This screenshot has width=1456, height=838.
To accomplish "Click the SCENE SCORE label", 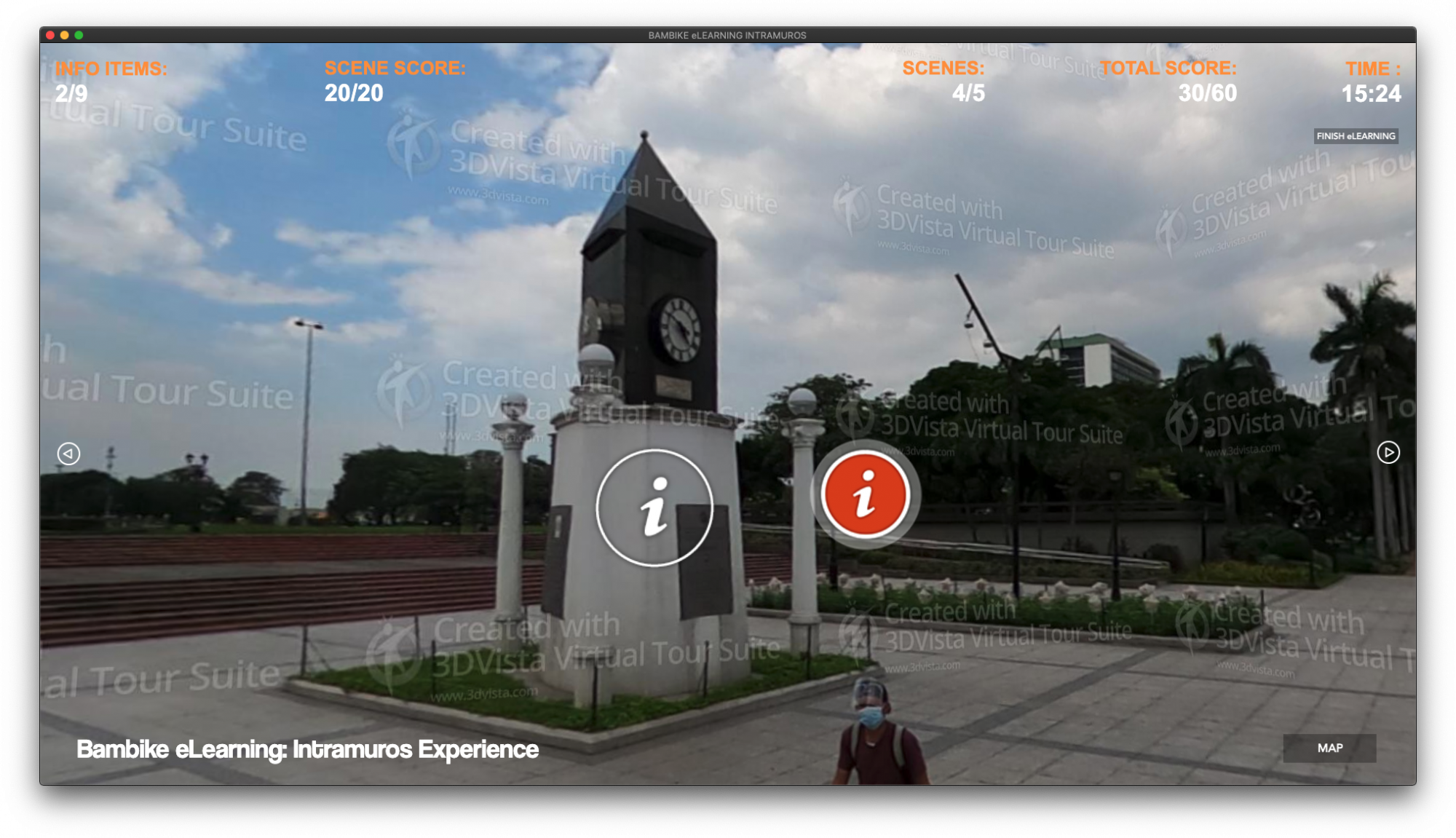I will [395, 68].
